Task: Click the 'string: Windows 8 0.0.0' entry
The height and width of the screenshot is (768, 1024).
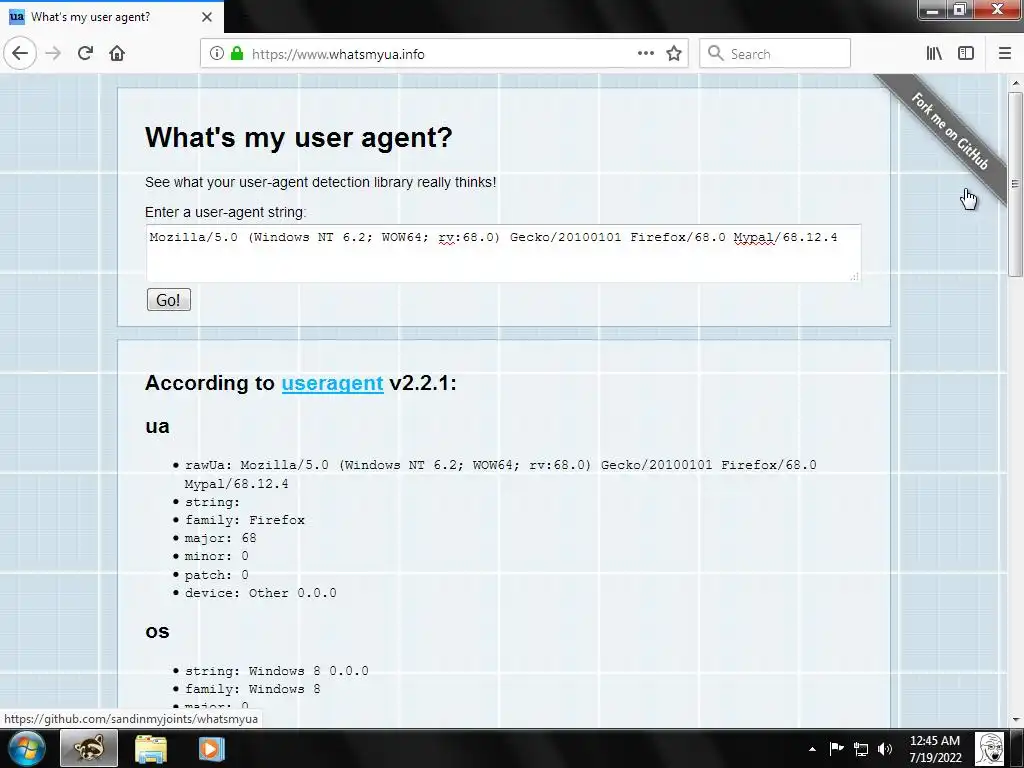Action: point(277,671)
